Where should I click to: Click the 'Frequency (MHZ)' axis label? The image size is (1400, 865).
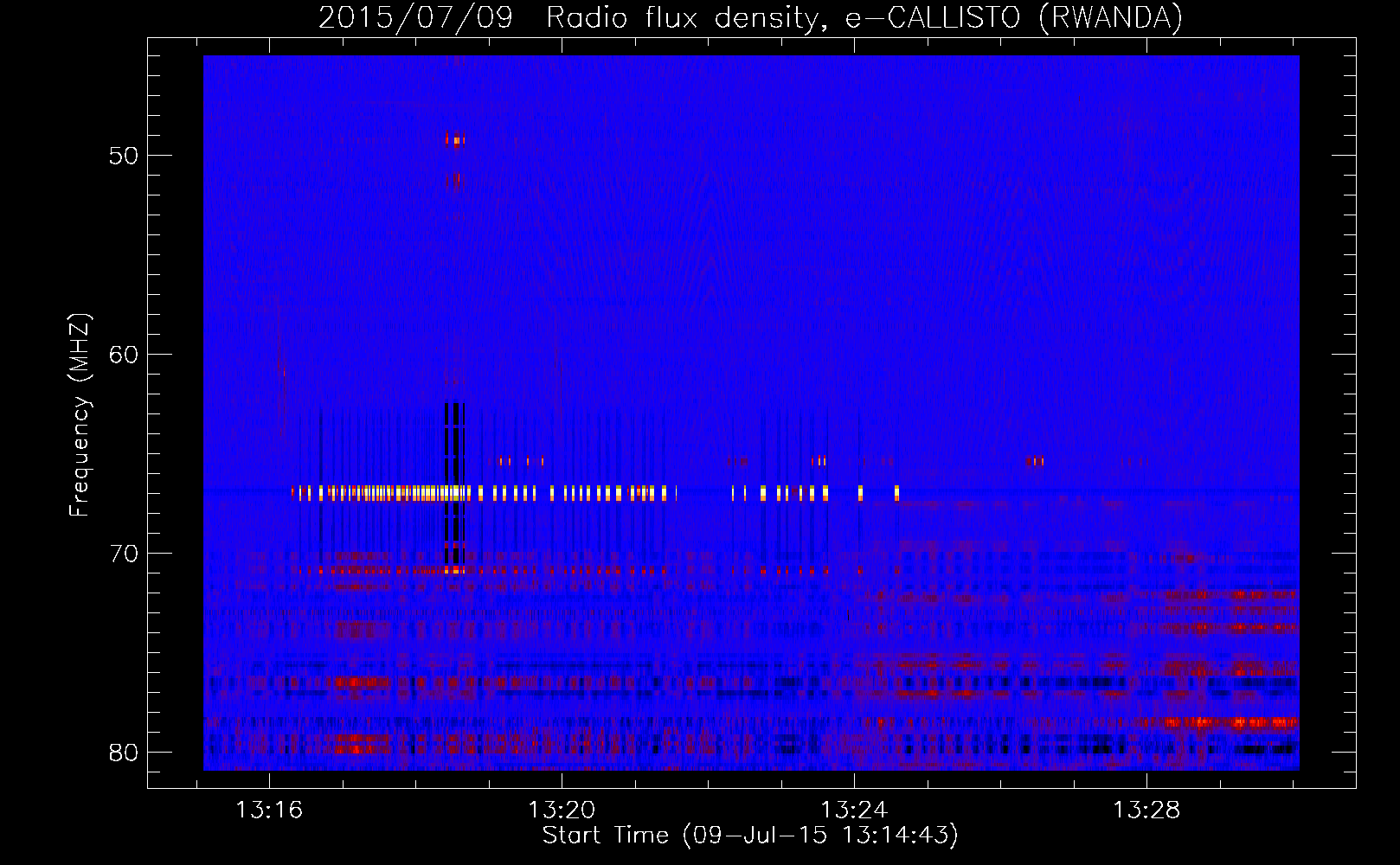80,415
